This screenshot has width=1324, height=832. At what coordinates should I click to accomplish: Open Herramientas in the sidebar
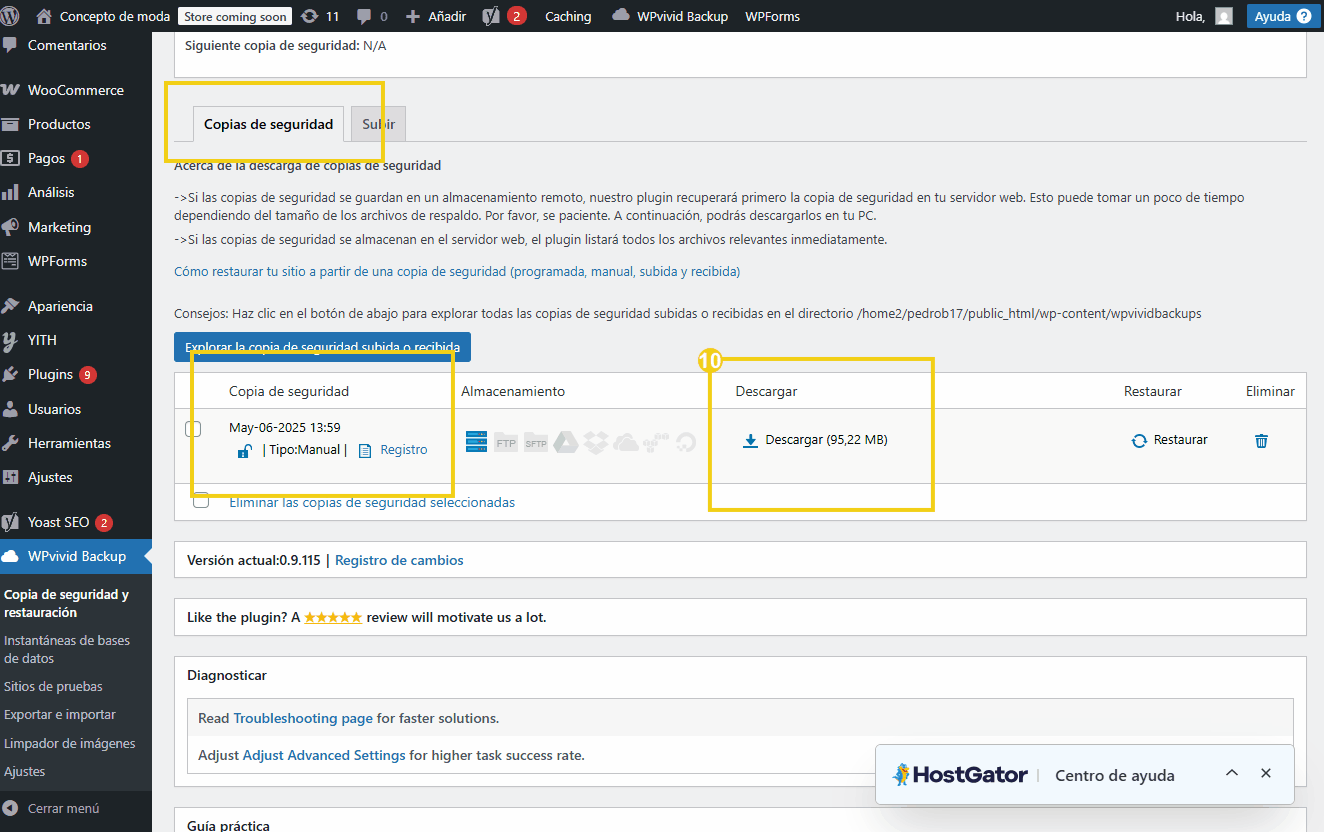tap(69, 443)
